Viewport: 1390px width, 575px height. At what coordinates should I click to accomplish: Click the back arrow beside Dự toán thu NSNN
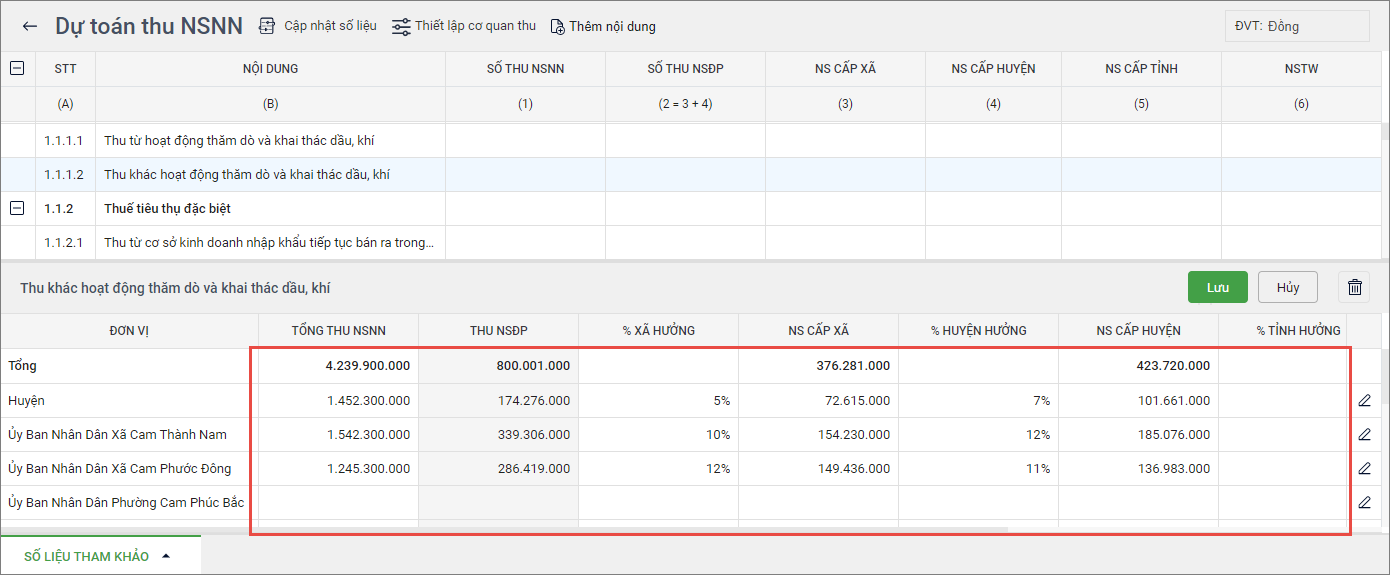30,27
